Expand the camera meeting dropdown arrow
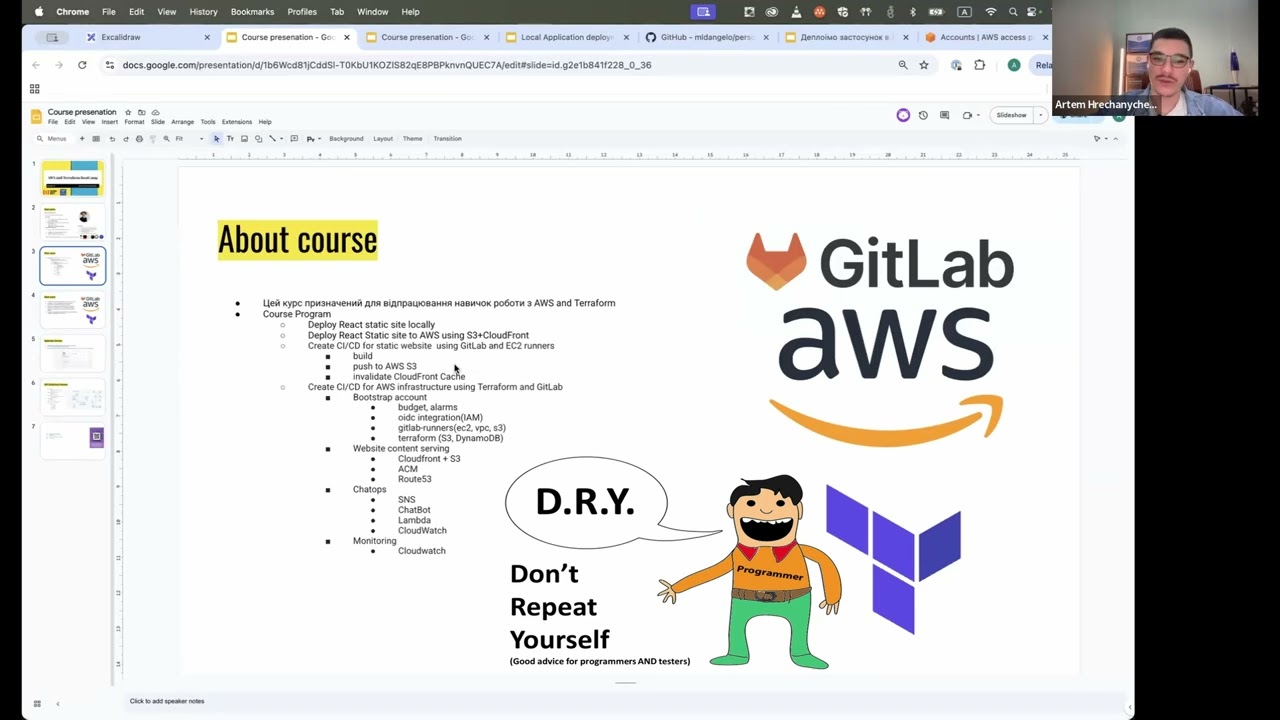 (978, 115)
